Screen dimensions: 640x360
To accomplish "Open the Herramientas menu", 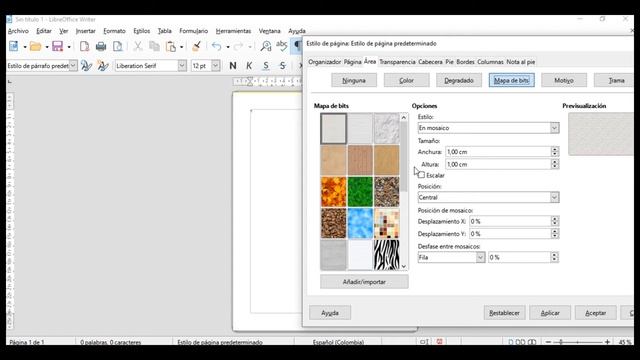I will pos(233,31).
